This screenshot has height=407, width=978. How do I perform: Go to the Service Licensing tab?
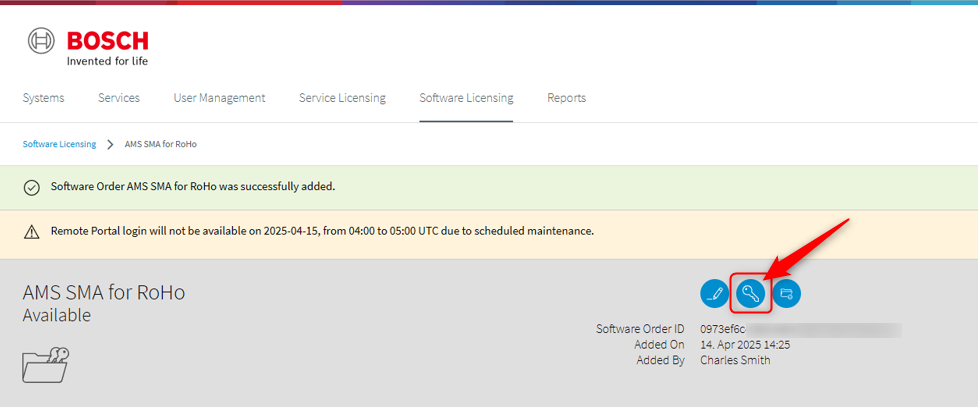(342, 98)
